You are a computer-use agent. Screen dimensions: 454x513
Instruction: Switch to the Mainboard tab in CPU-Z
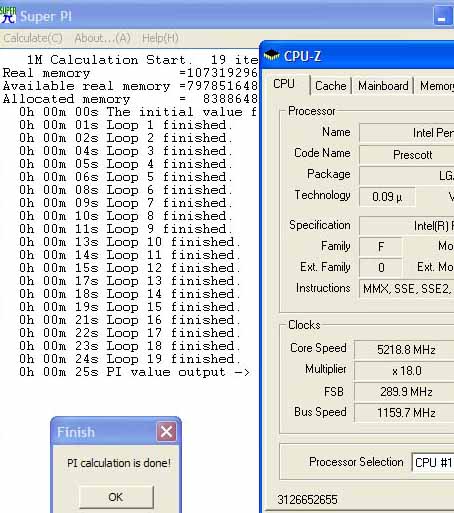coord(383,86)
